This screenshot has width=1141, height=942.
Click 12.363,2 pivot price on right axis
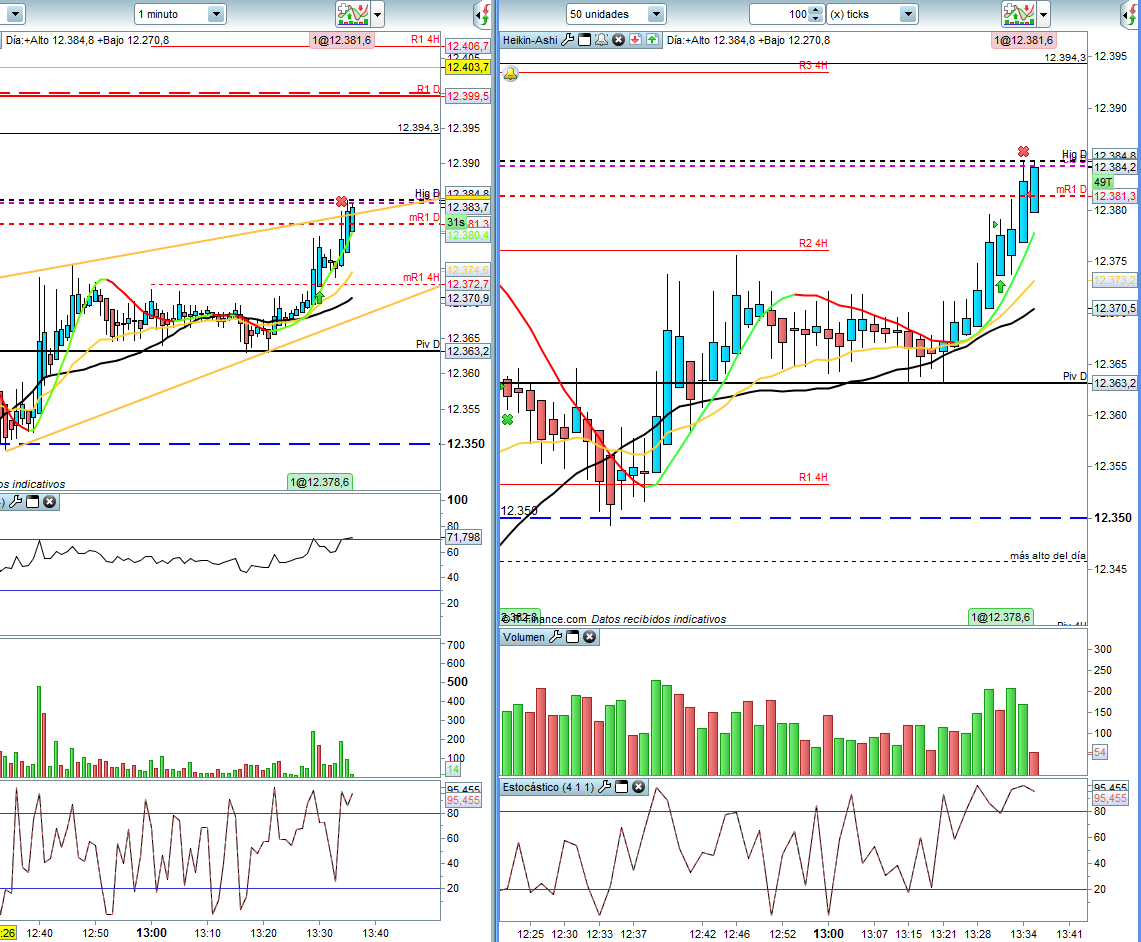point(1115,383)
